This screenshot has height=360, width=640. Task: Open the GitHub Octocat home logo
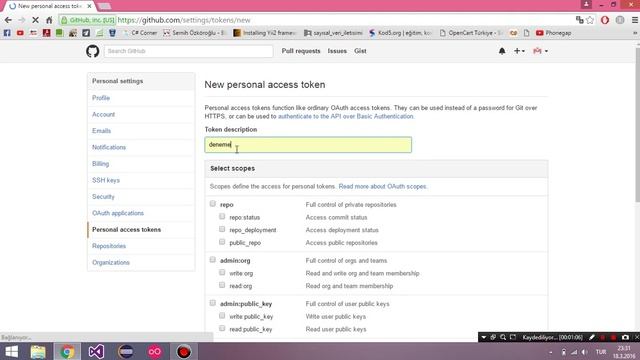pos(93,51)
